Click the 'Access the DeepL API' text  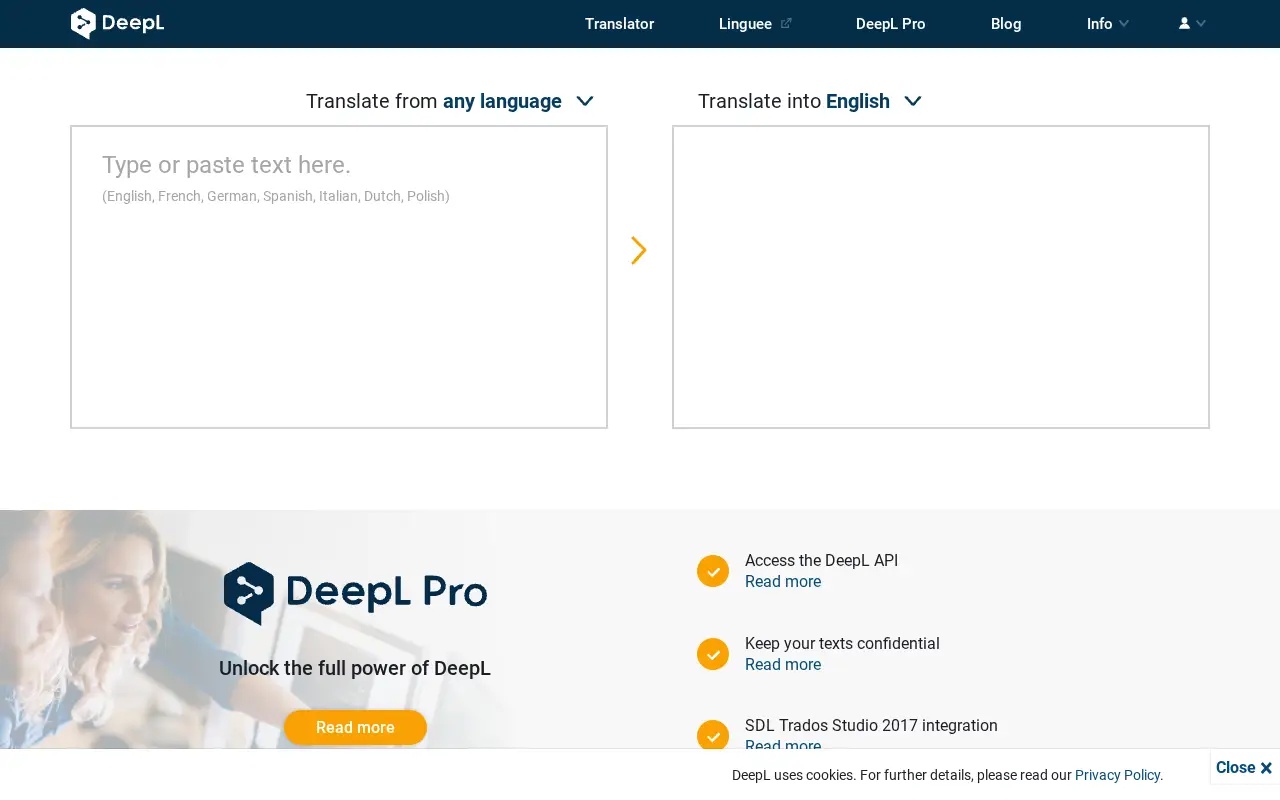click(821, 561)
